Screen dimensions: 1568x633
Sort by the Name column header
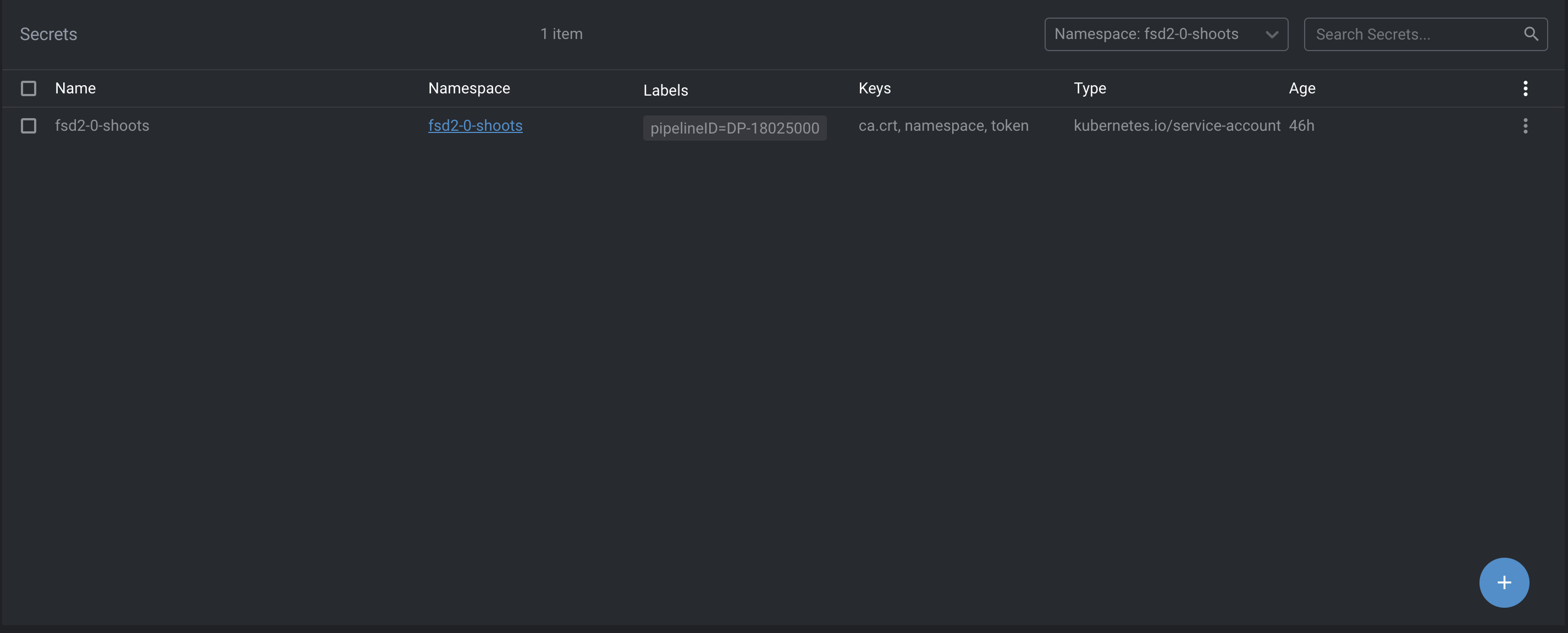click(x=75, y=88)
